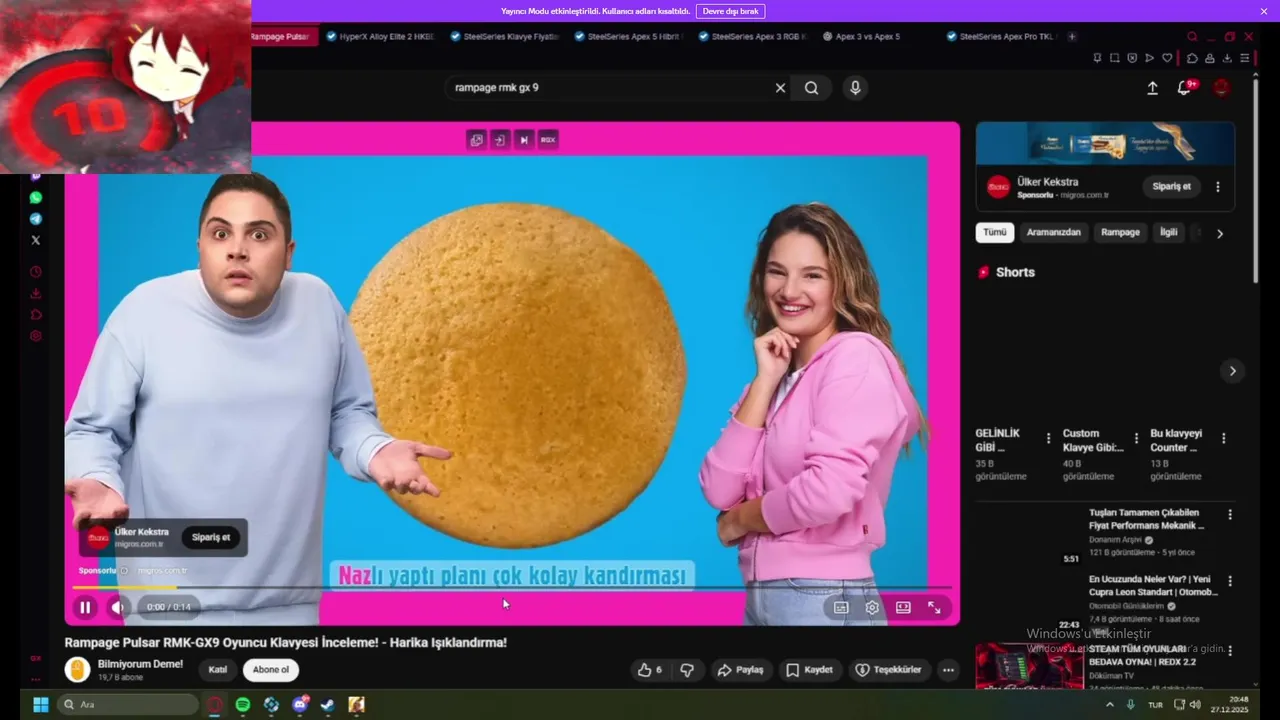Open more actions menu below the video

(948, 670)
